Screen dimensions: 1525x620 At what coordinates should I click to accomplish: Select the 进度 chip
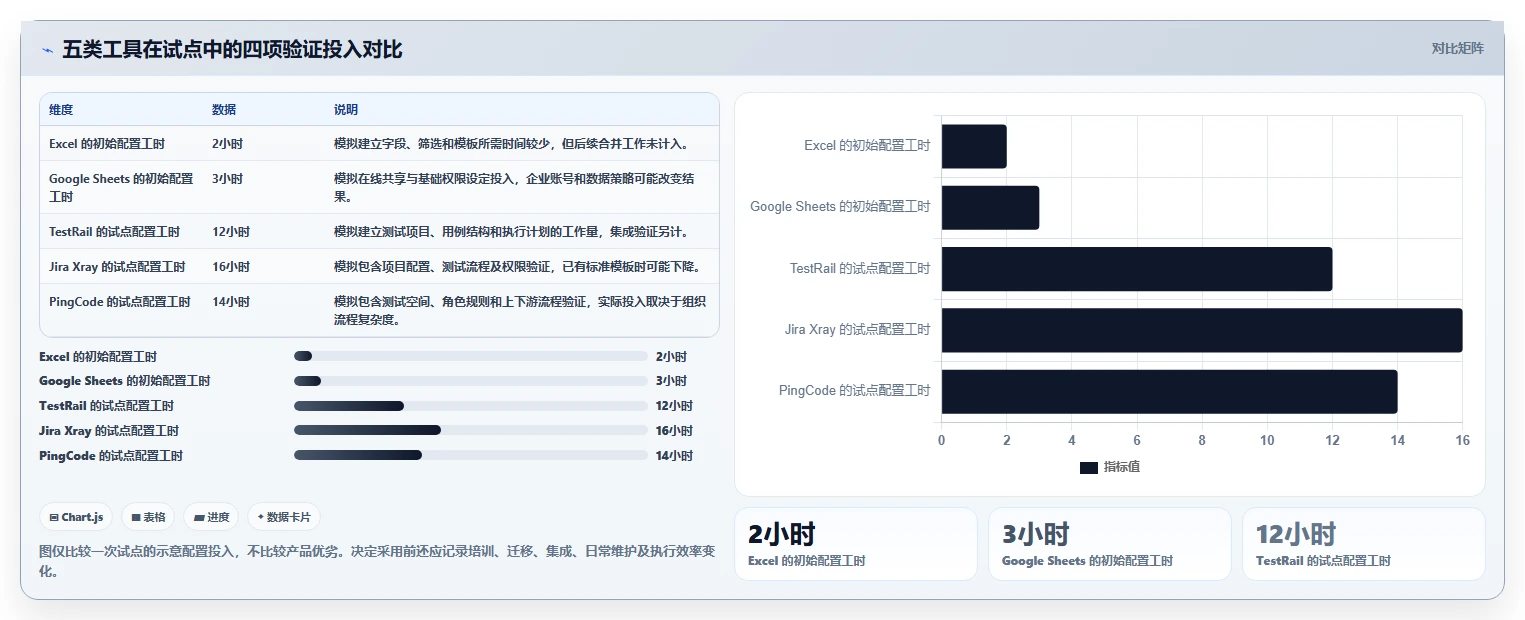pos(211,517)
